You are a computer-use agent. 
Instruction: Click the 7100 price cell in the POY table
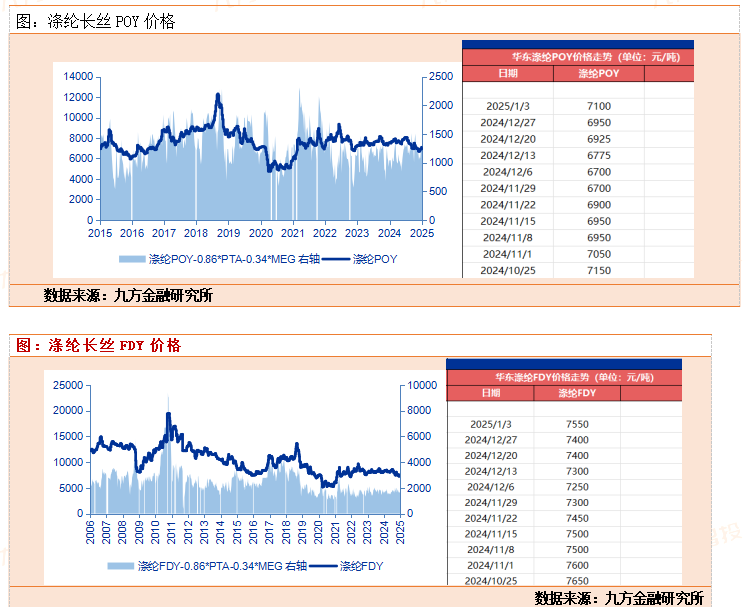[x=599, y=106]
